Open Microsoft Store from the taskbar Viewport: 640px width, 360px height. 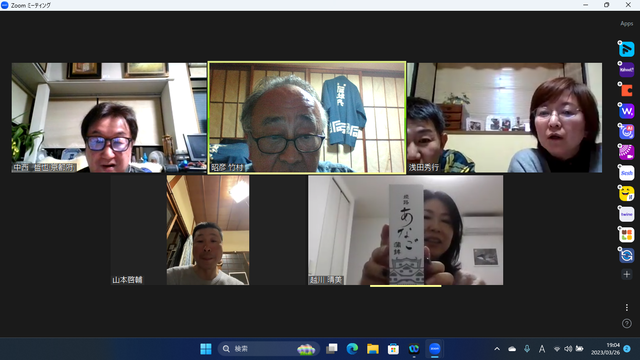(393, 349)
